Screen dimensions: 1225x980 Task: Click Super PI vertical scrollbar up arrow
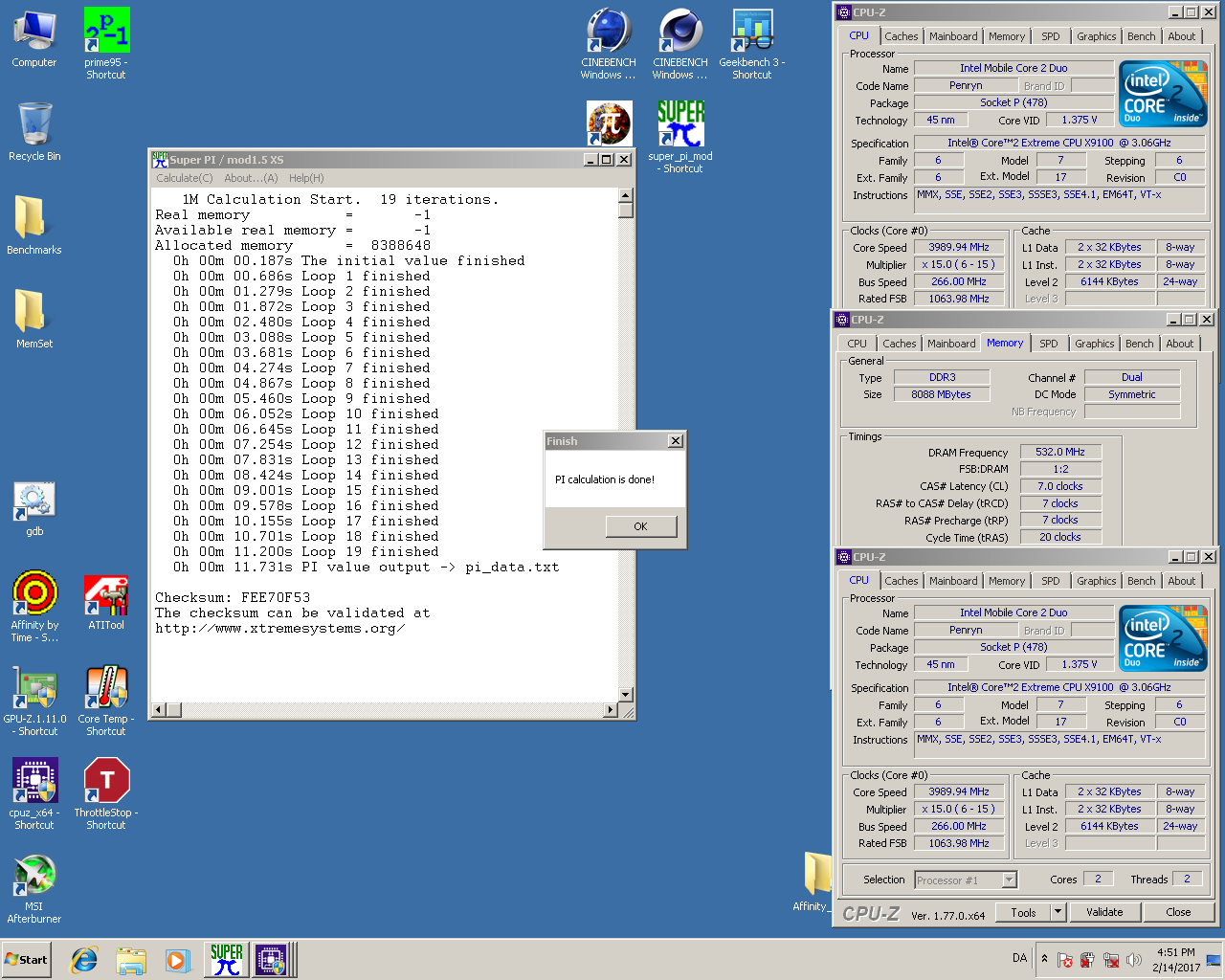point(626,196)
